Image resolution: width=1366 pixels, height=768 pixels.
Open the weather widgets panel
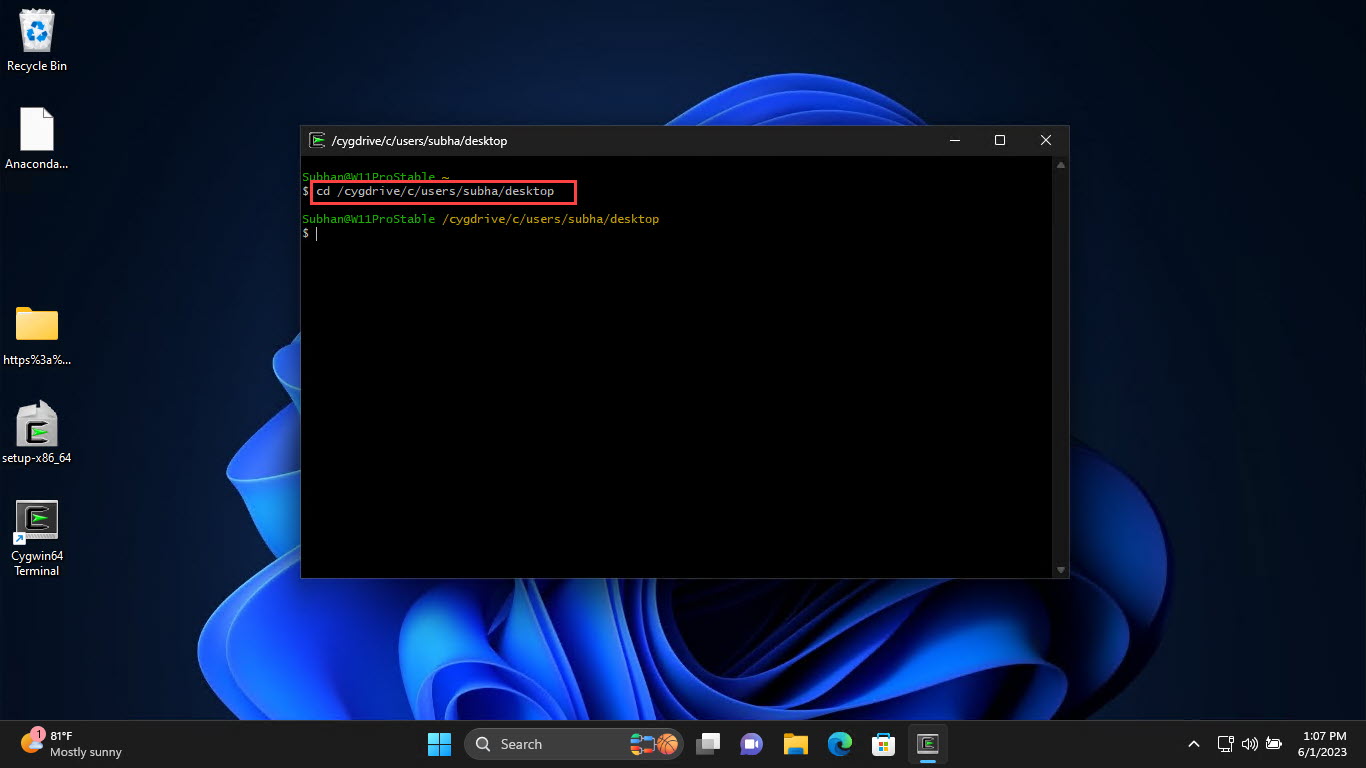coord(60,744)
